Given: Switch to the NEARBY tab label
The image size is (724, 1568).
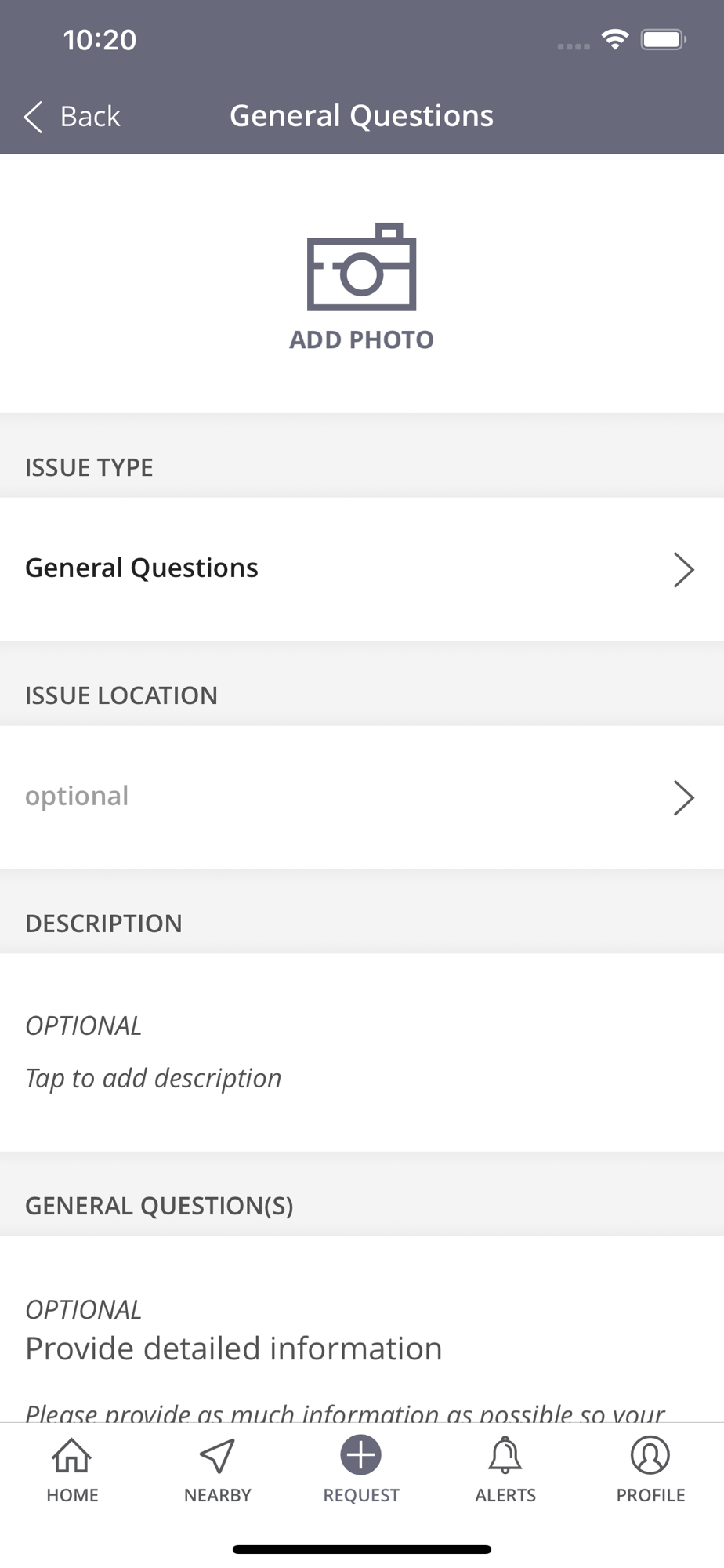Looking at the screenshot, I should 217,1495.
